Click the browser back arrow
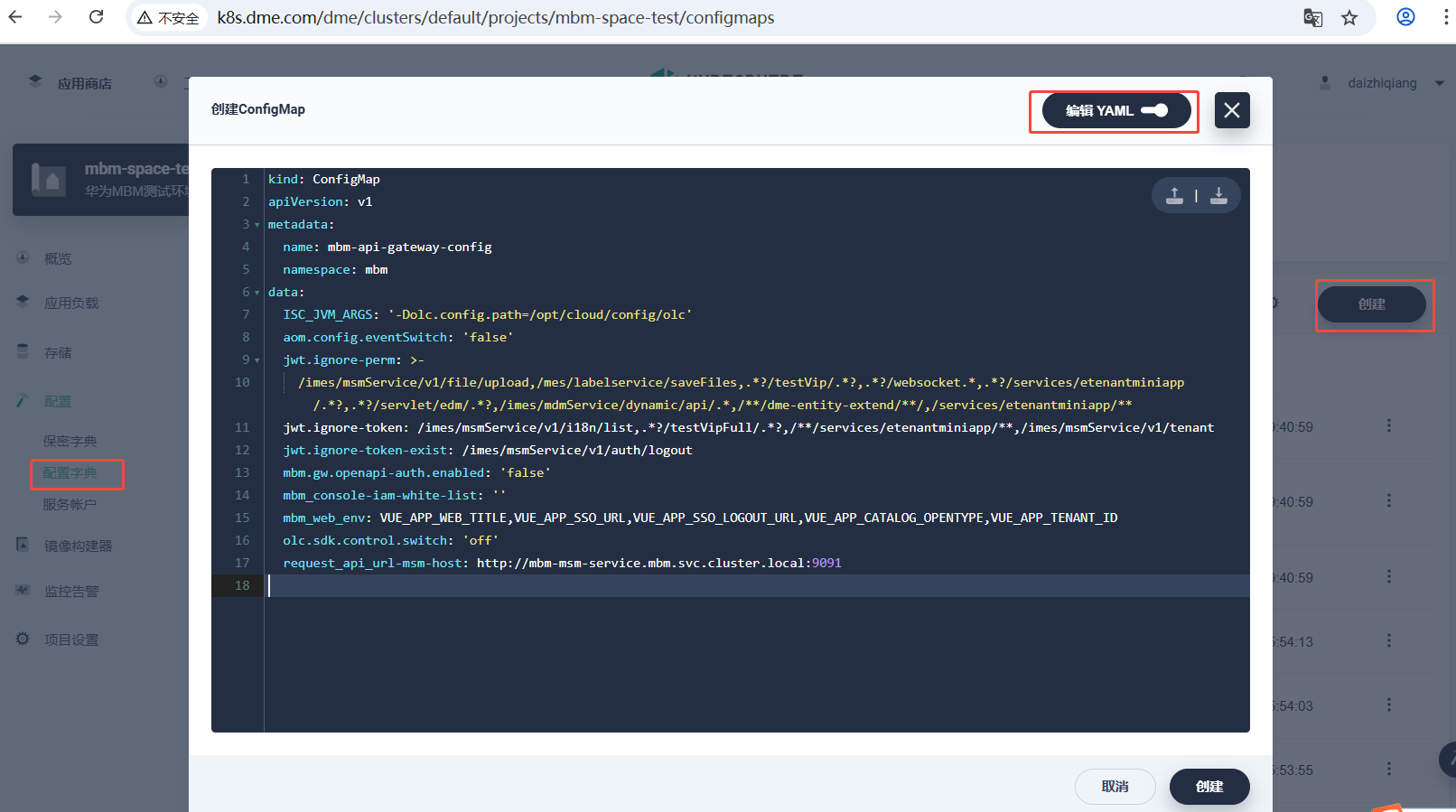 [15, 17]
